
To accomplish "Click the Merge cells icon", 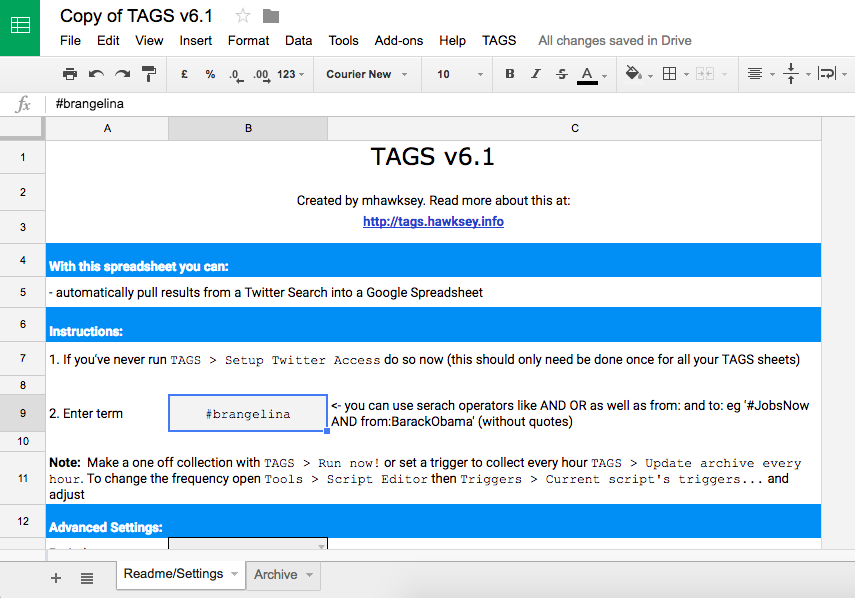I will (x=705, y=74).
